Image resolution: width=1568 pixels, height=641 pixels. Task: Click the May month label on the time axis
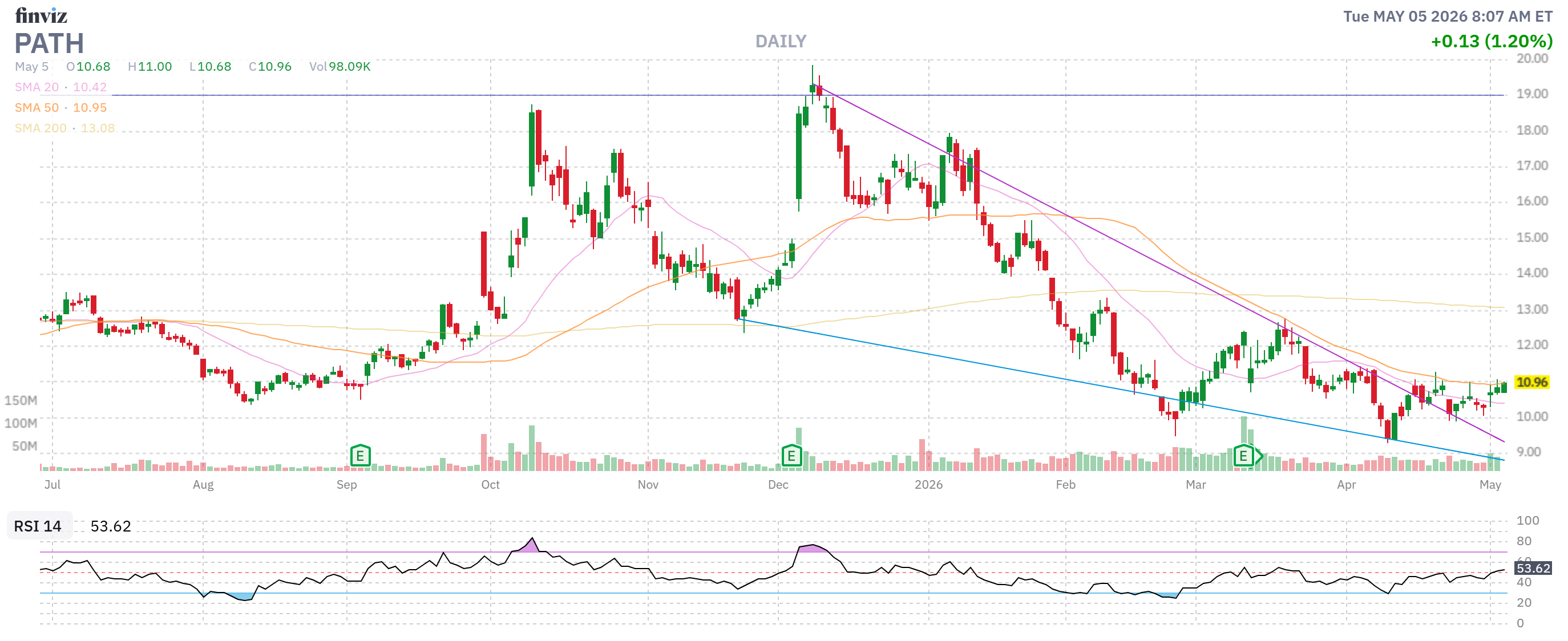[1491, 485]
